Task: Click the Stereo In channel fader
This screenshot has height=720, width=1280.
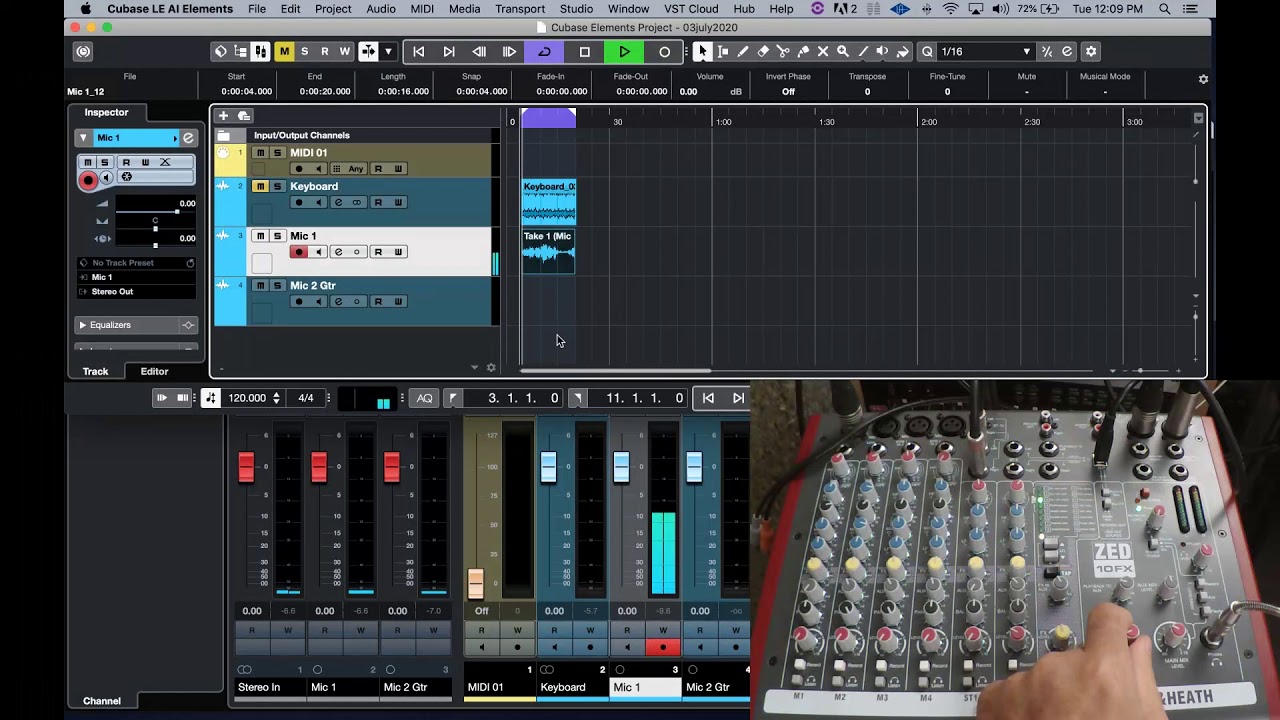Action: click(x=246, y=467)
